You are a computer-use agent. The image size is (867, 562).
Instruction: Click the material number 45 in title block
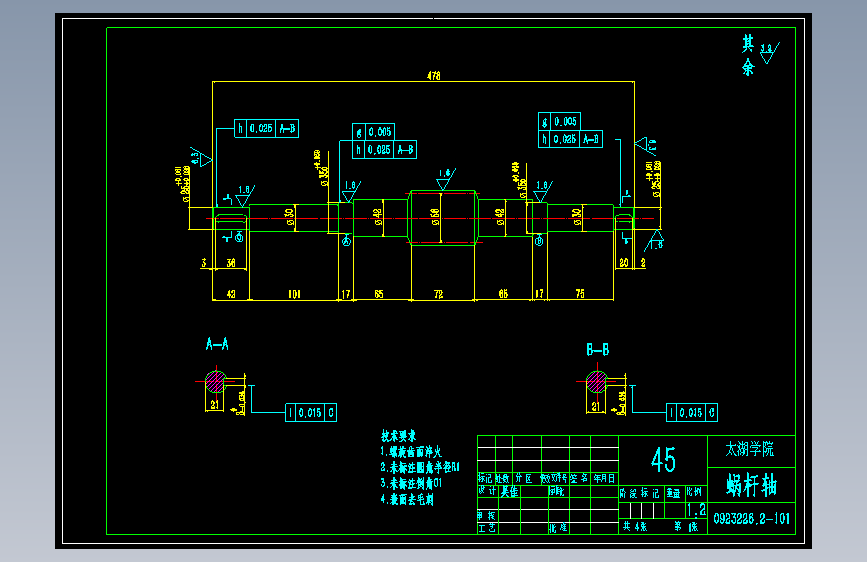[663, 460]
